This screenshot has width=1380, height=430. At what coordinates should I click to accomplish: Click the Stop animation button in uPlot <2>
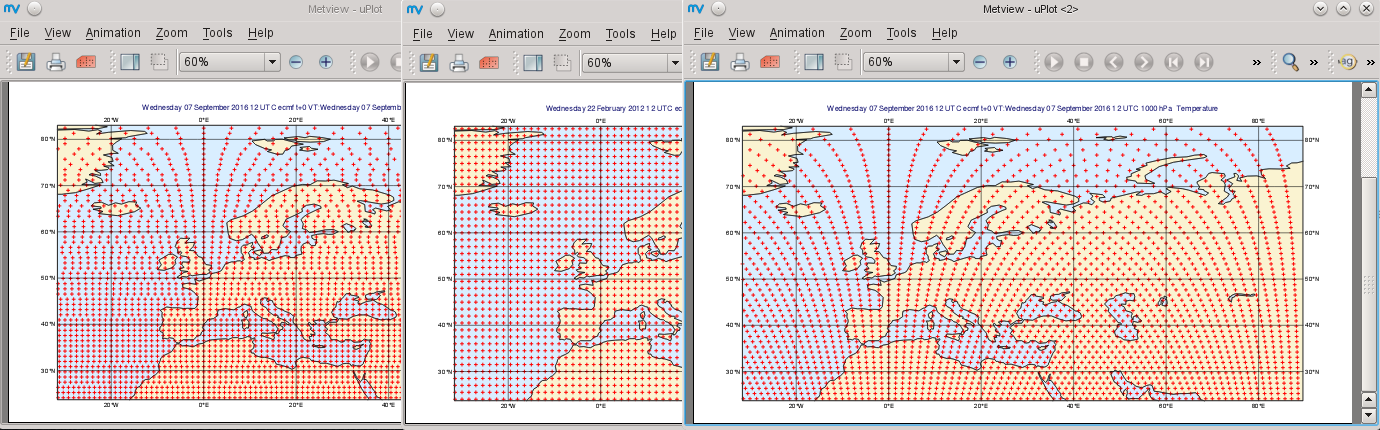pos(1083,62)
